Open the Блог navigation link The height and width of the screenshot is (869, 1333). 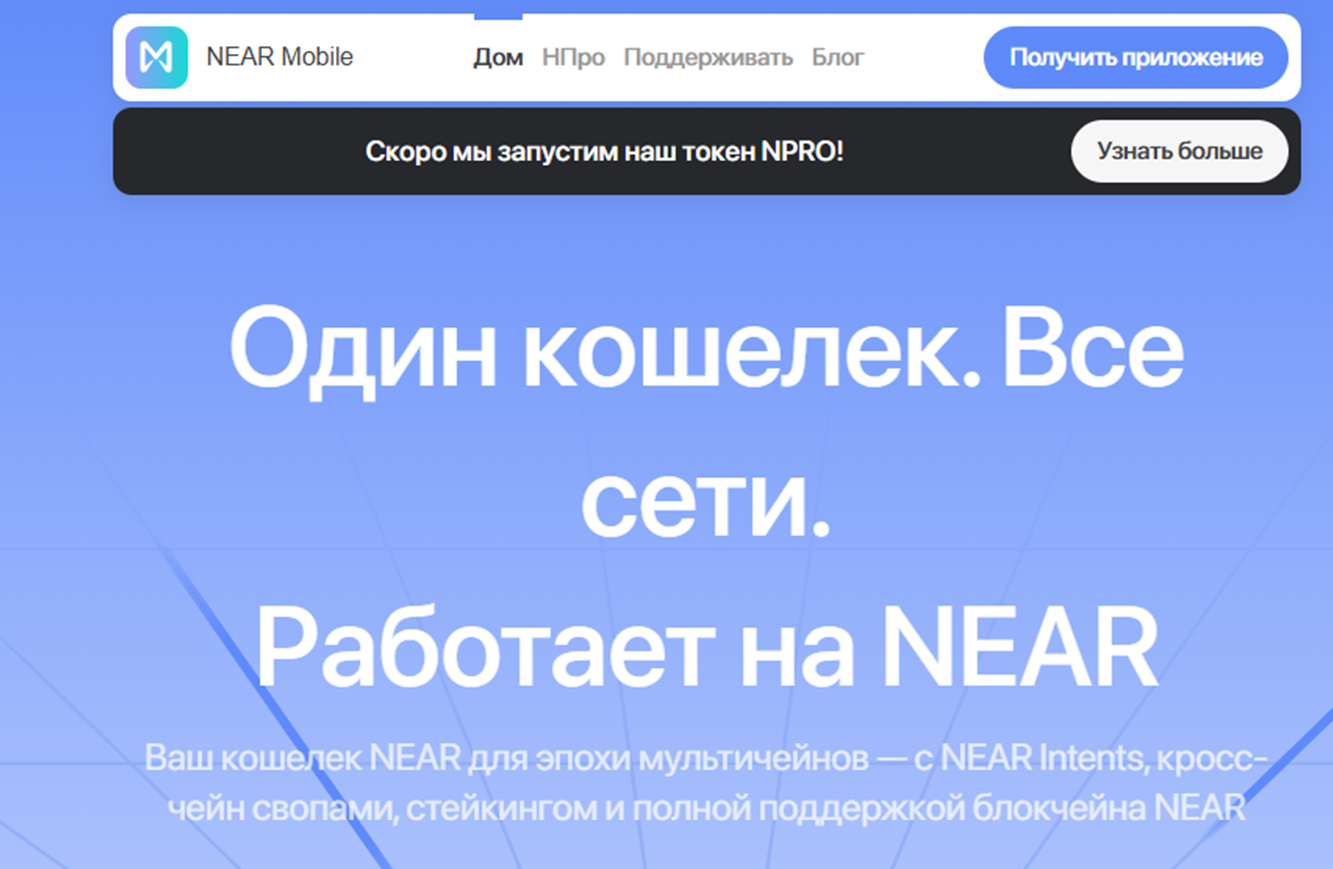(838, 58)
